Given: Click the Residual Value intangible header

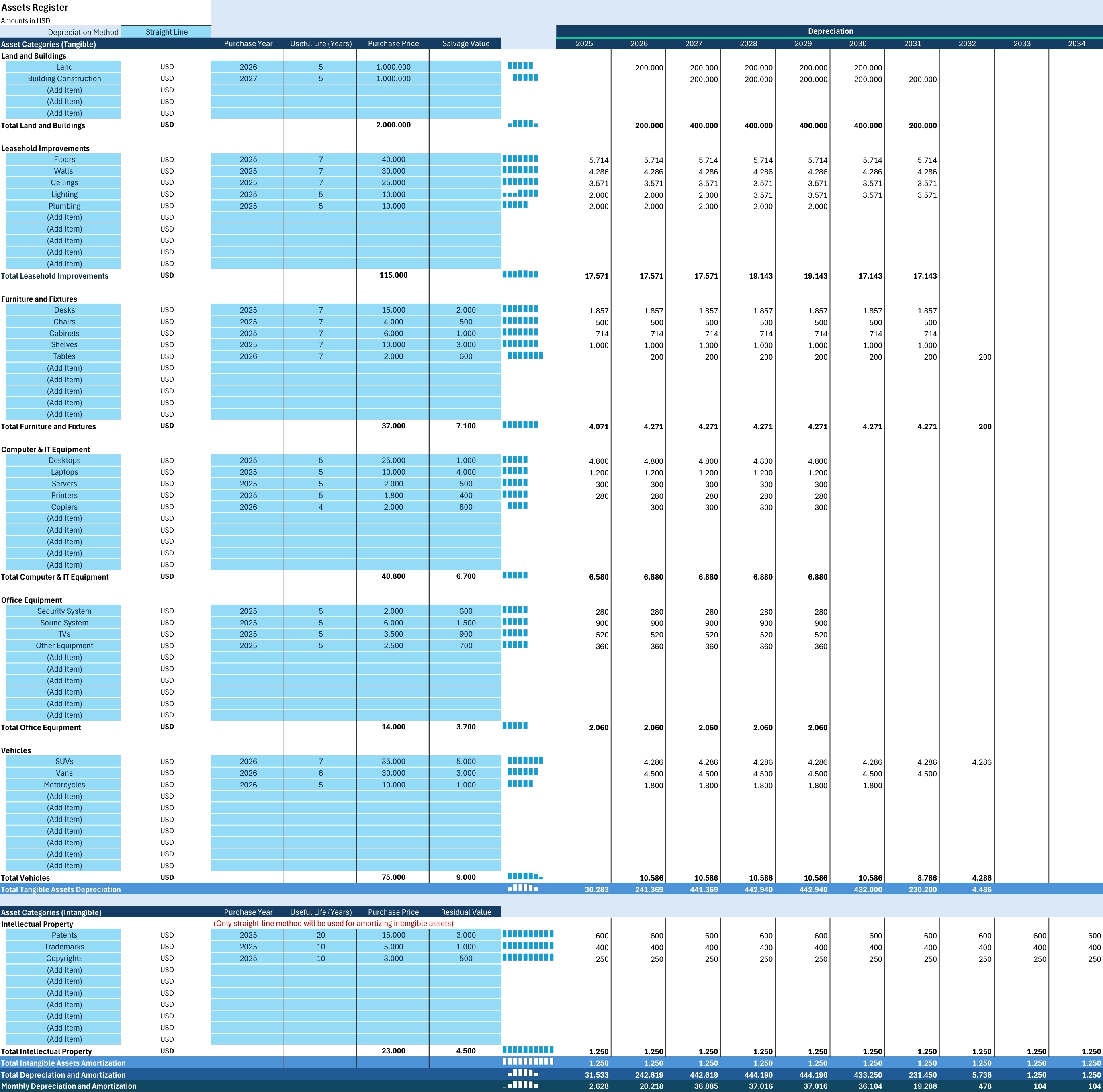Looking at the screenshot, I should pos(465,912).
